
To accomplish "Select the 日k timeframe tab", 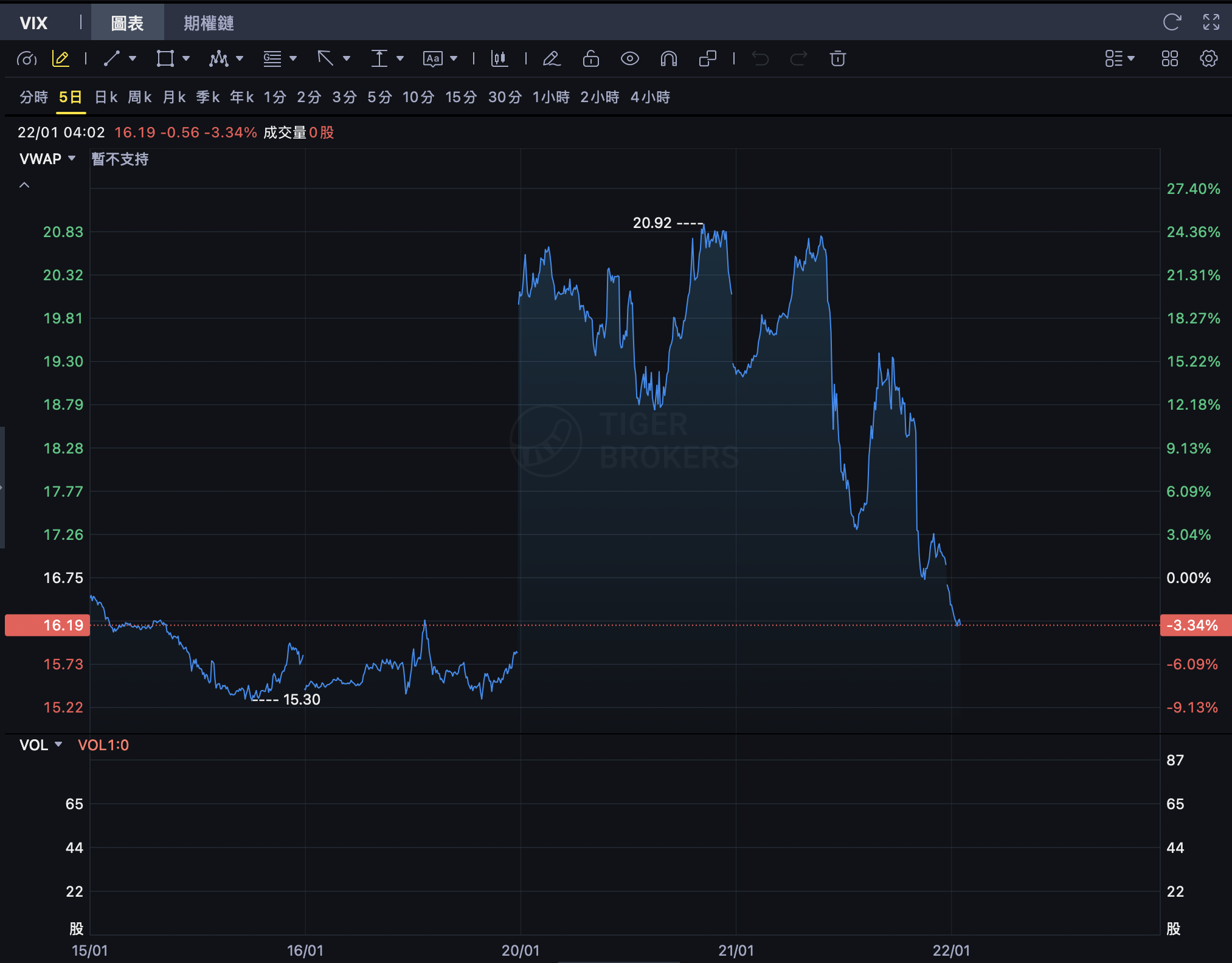I will click(x=106, y=97).
